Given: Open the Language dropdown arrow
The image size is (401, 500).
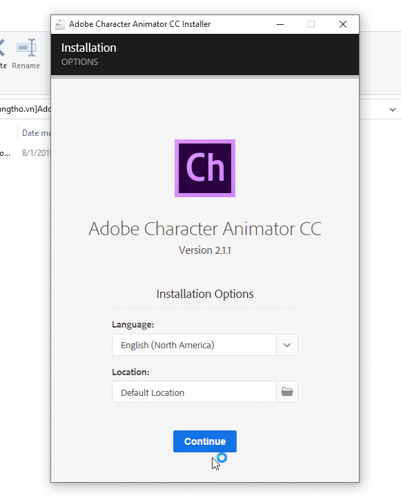Looking at the screenshot, I should [x=287, y=345].
